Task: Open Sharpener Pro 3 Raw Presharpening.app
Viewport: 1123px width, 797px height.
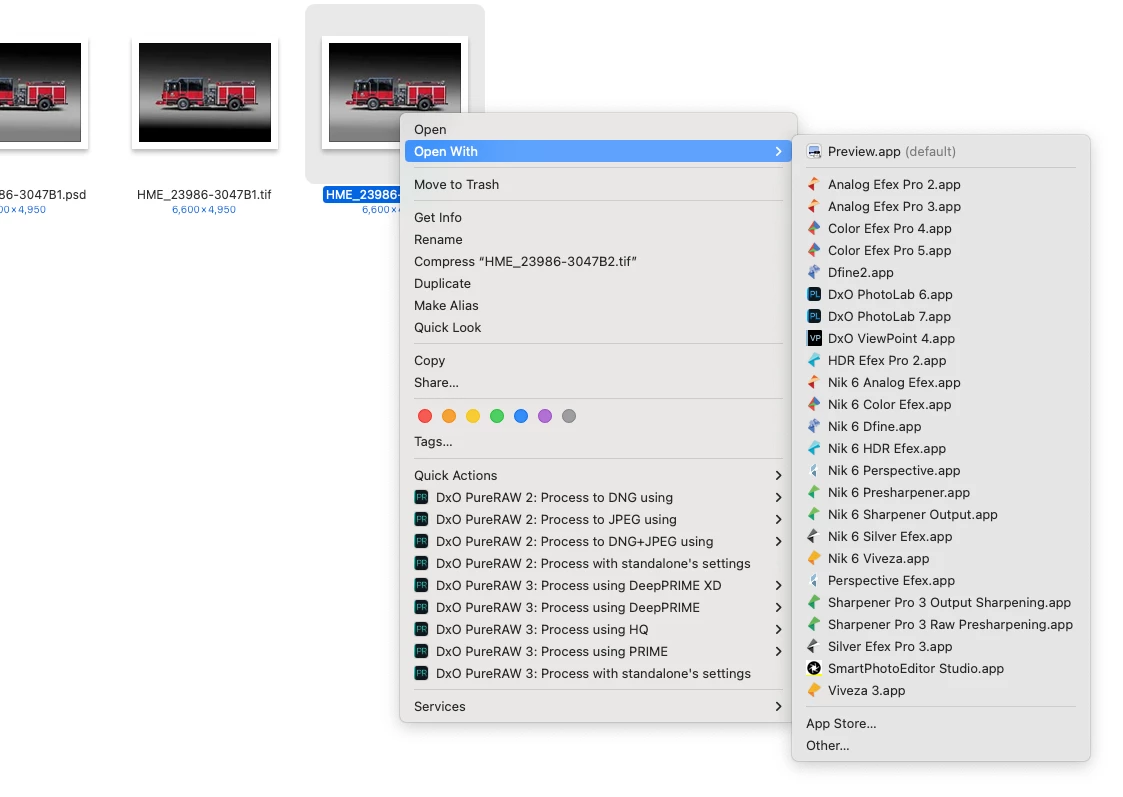Action: click(940, 624)
